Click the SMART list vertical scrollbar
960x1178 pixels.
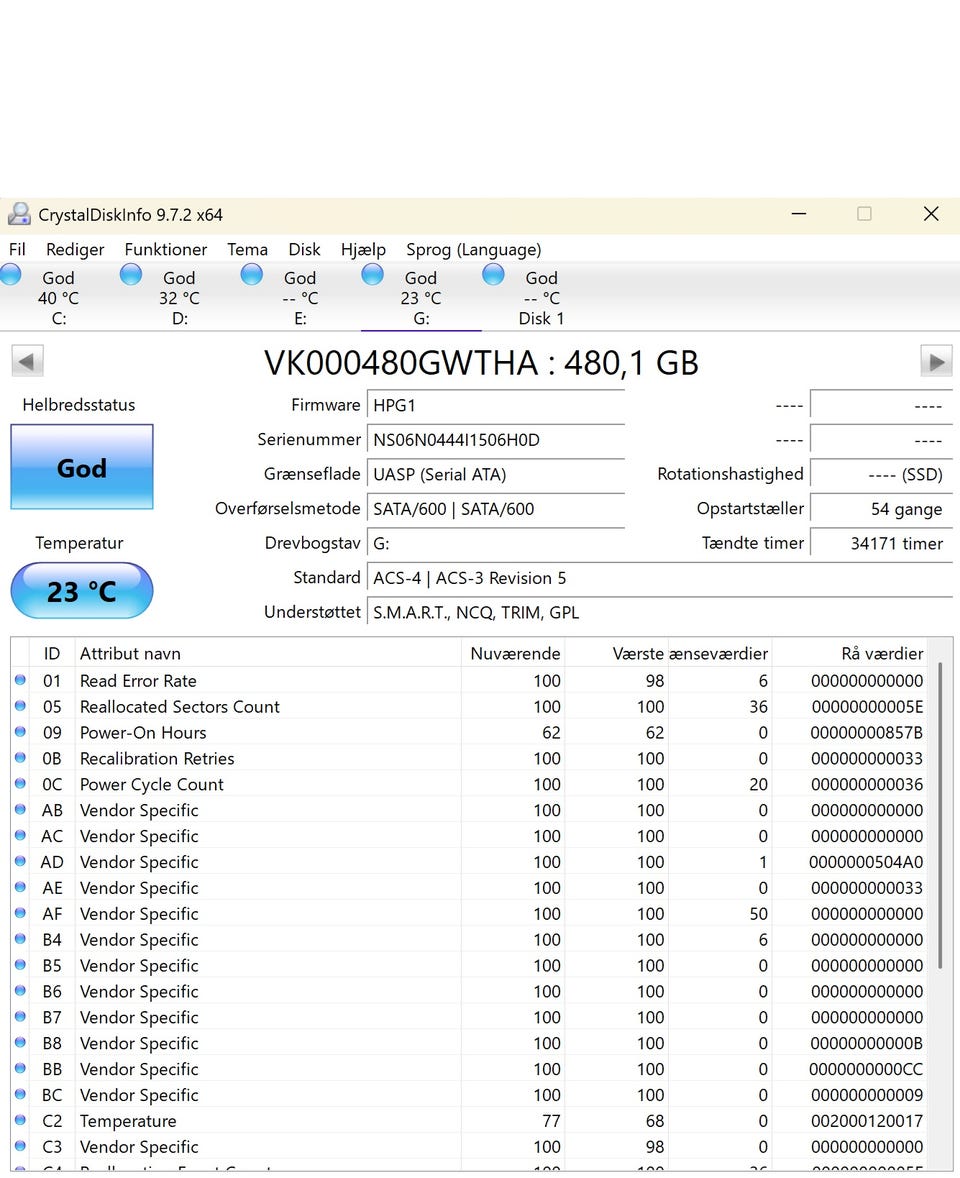[940, 815]
